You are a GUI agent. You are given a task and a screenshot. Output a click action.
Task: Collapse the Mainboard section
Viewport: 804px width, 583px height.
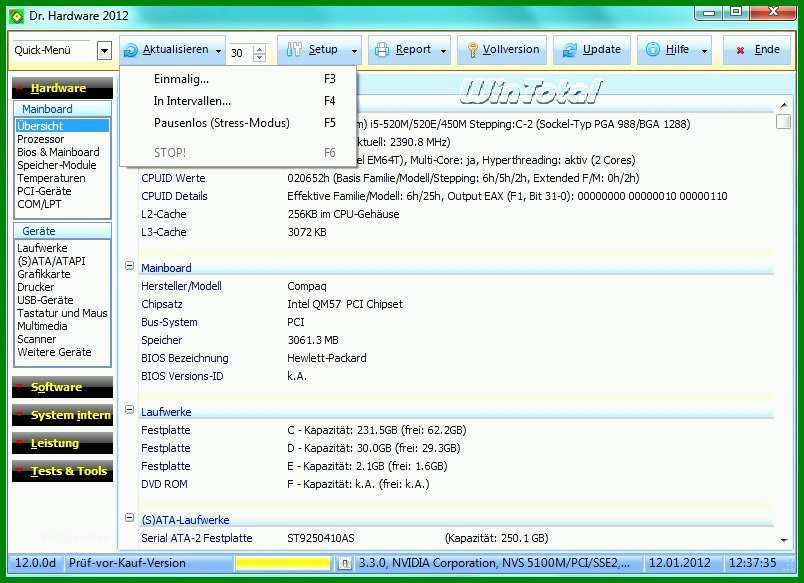tap(130, 266)
